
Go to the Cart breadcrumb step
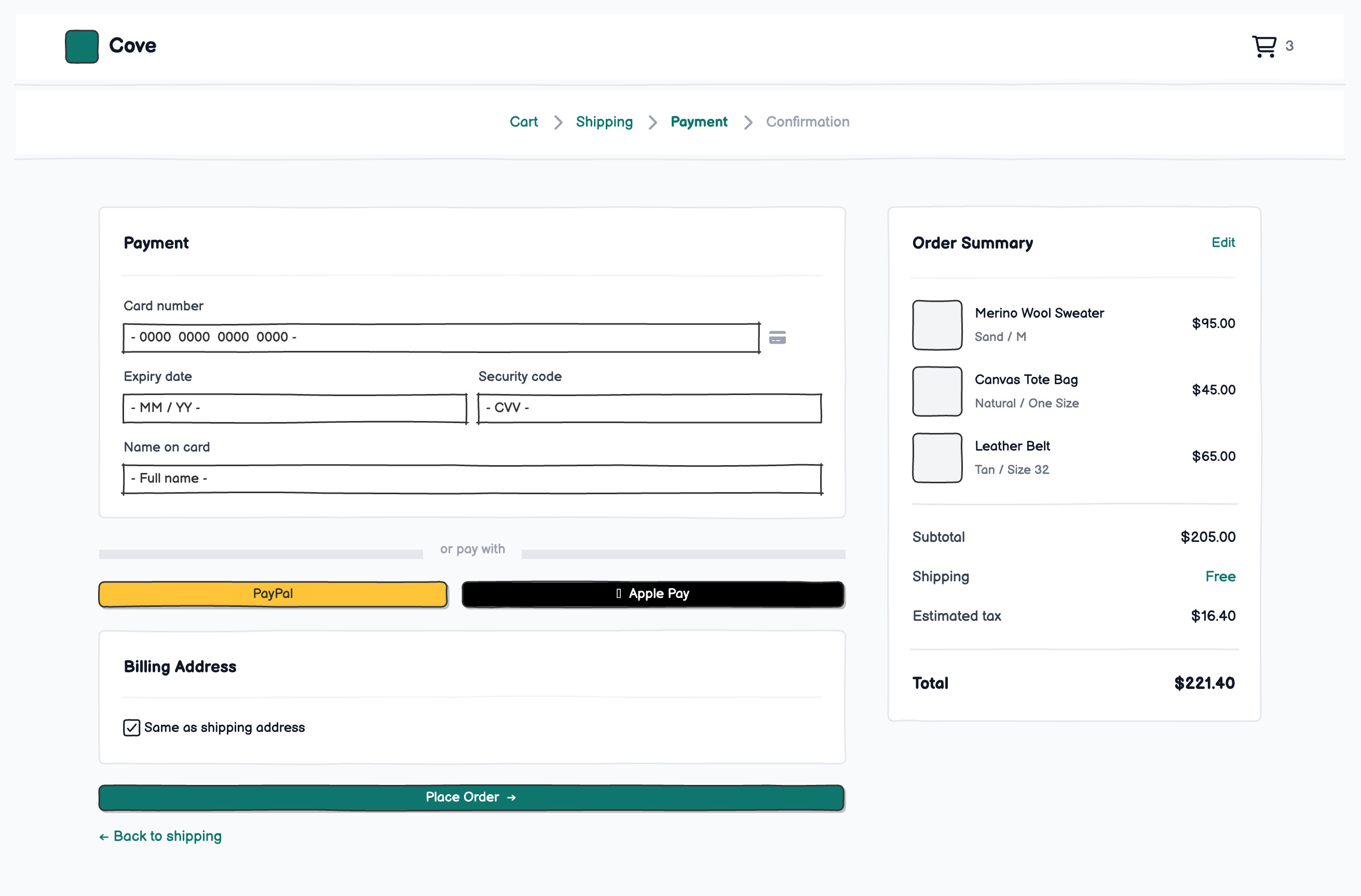coord(524,122)
